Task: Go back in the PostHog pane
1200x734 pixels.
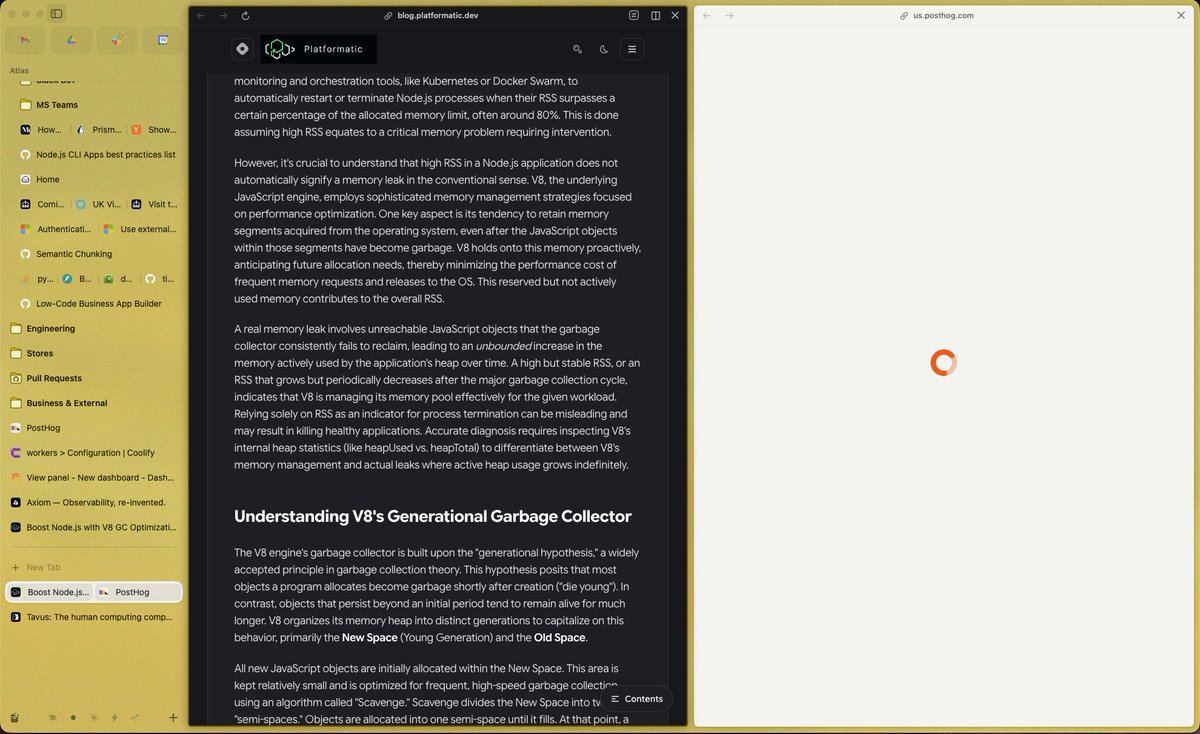Action: pos(707,16)
